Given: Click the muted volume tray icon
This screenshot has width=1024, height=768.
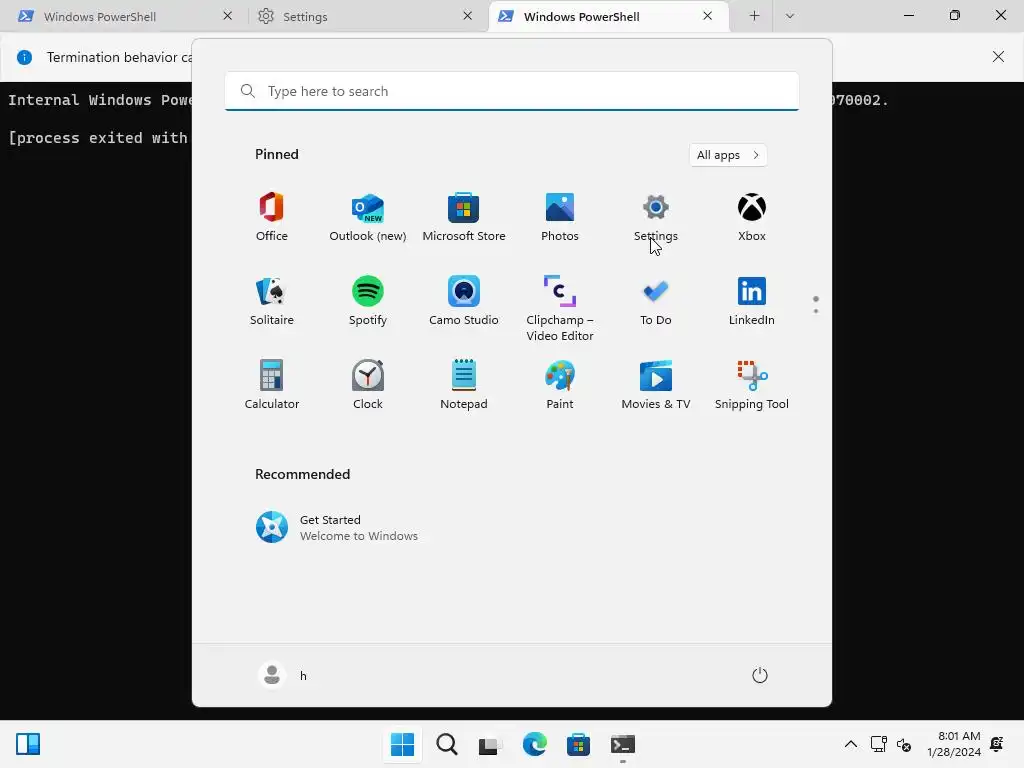Looking at the screenshot, I should coord(904,744).
